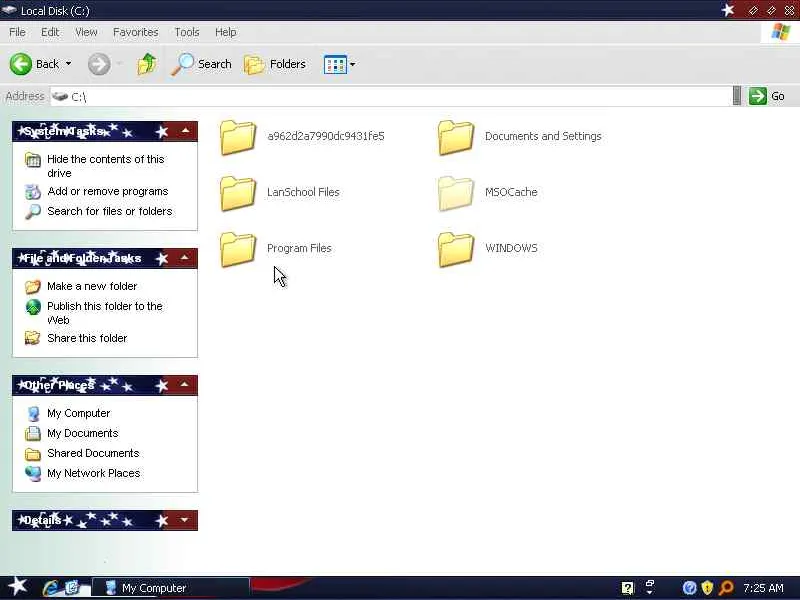Screen dimensions: 800x600
Task: Click the address bar showing C:\
Action: tap(391, 96)
